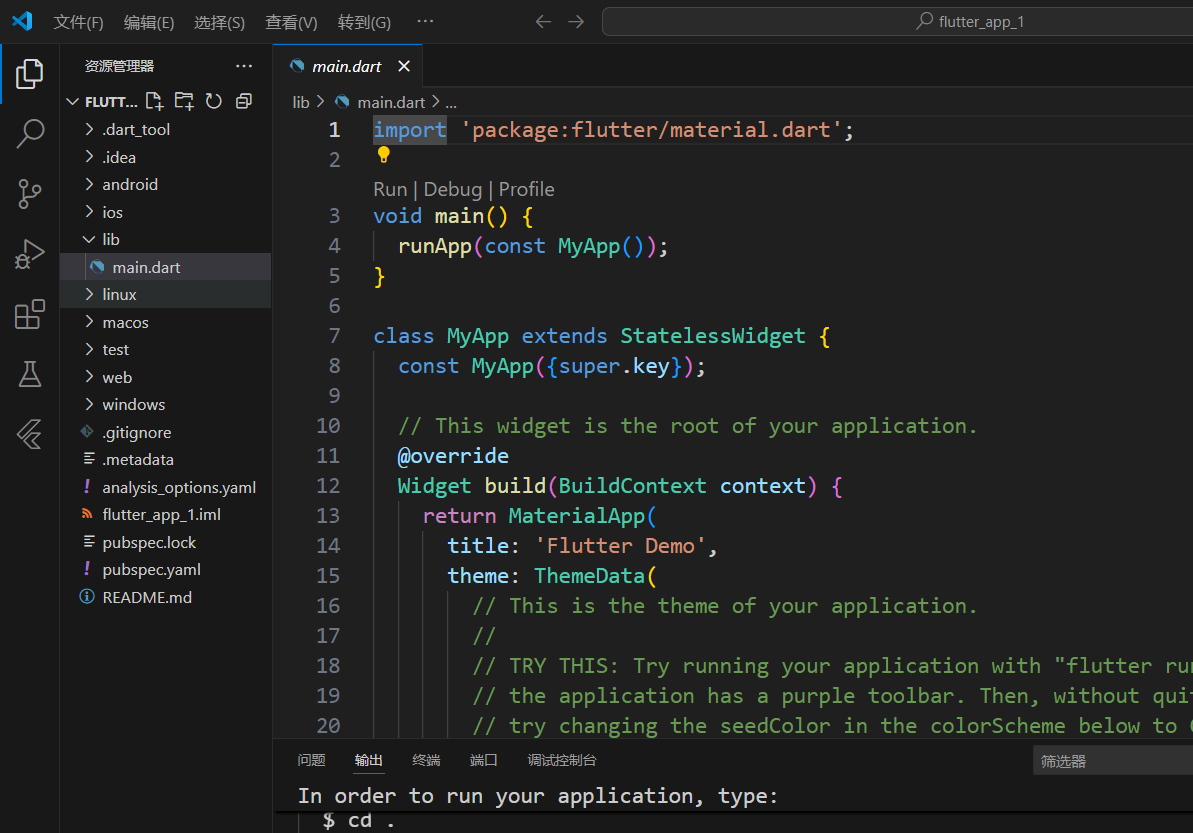Open Run and Debug view
Screen dimensions: 1193x833
[x=30, y=255]
